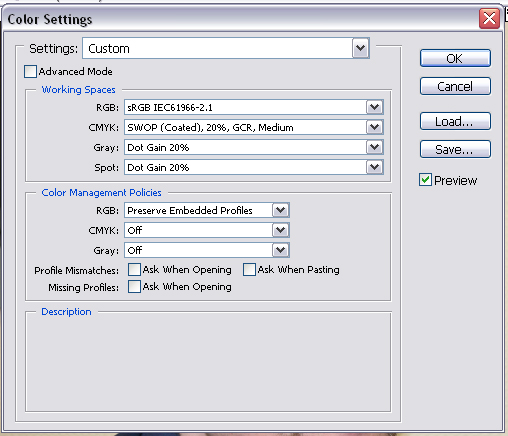The height and width of the screenshot is (436, 508).
Task: Open Gray working space Dot Gain dropdown
Action: coord(254,147)
